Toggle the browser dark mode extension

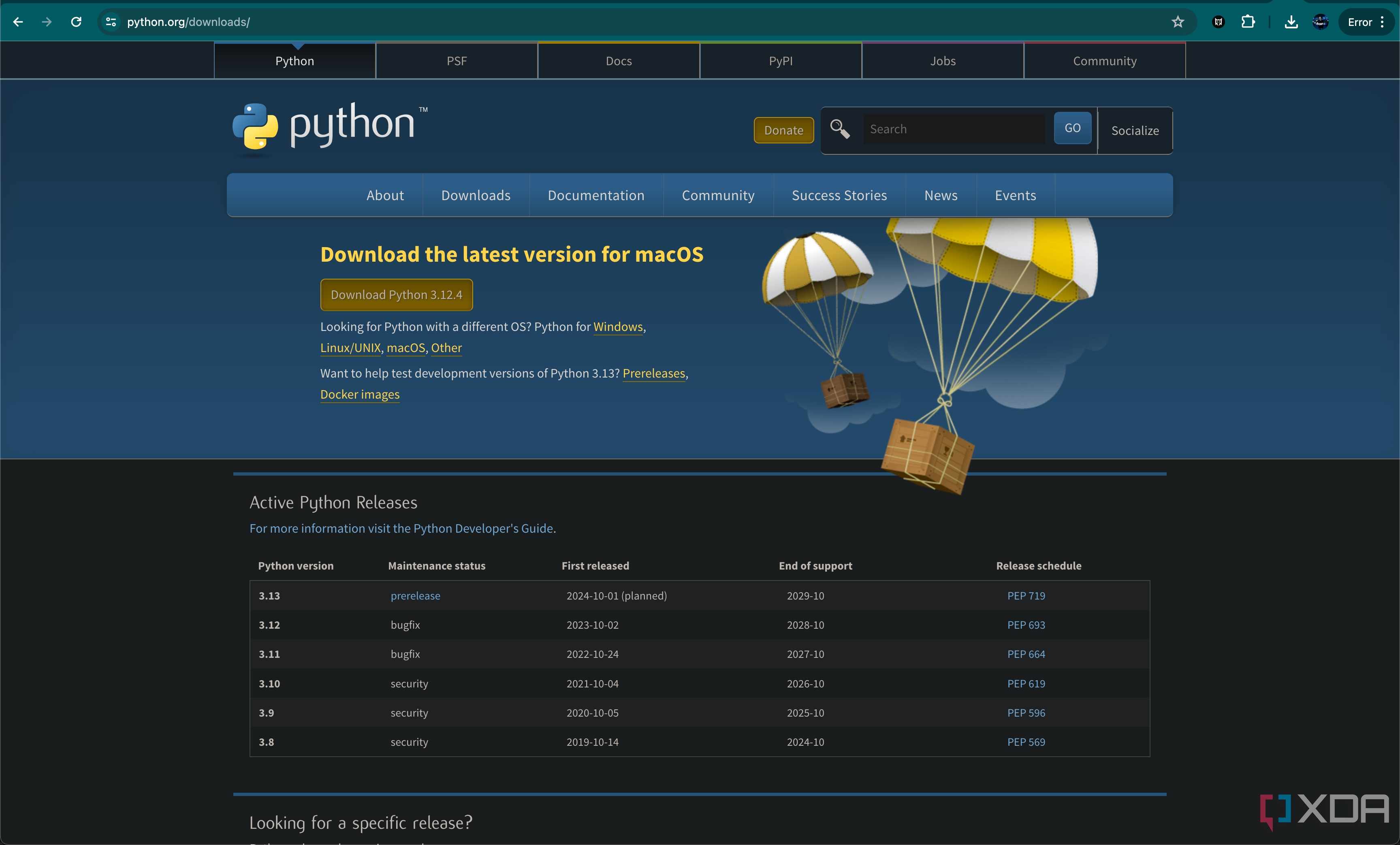1218,21
